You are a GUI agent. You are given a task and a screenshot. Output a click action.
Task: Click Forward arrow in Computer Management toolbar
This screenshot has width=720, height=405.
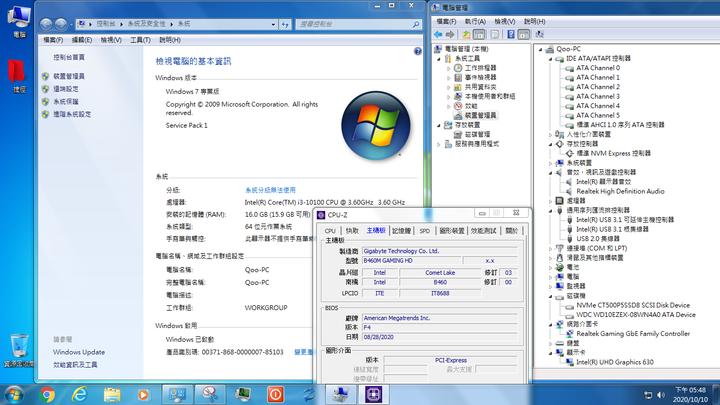450,34
